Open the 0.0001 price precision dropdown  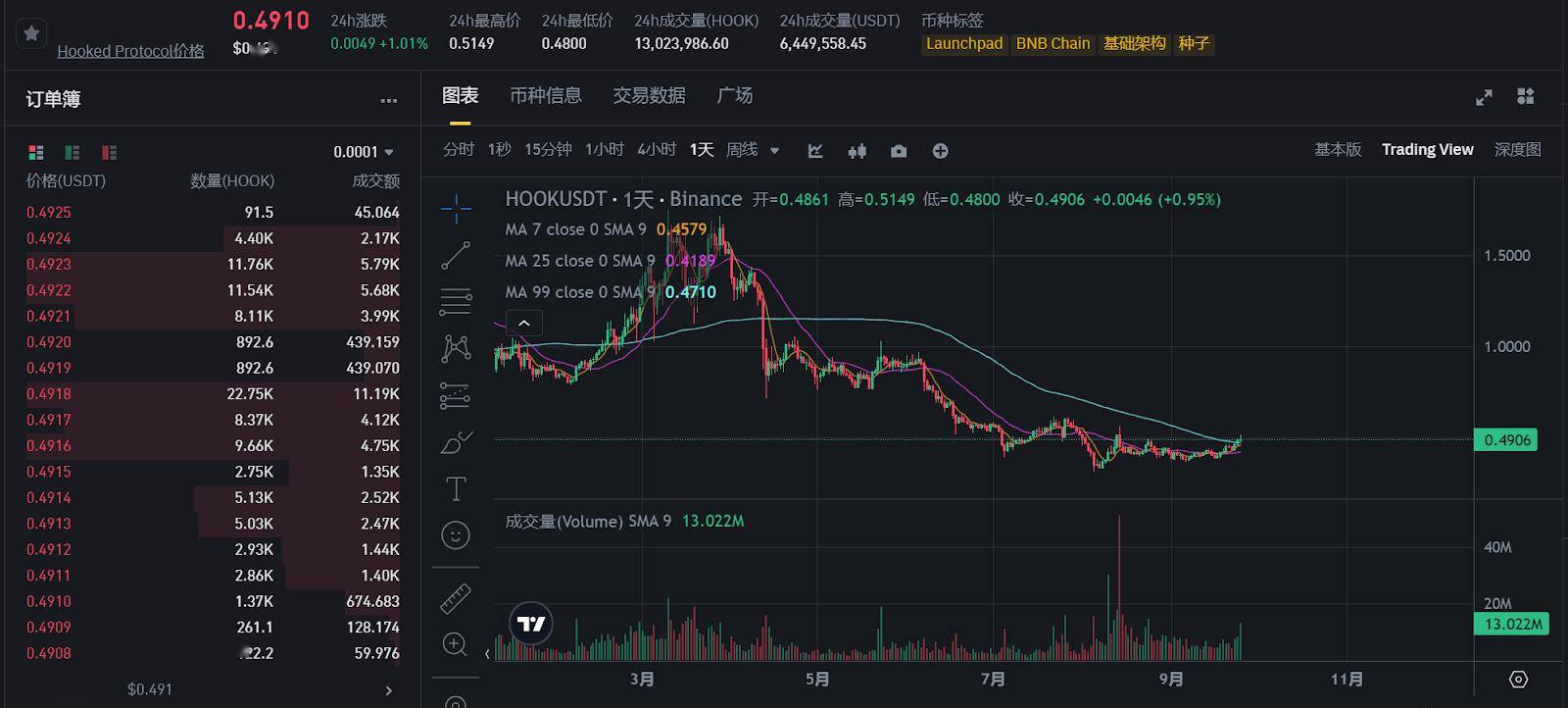[364, 152]
